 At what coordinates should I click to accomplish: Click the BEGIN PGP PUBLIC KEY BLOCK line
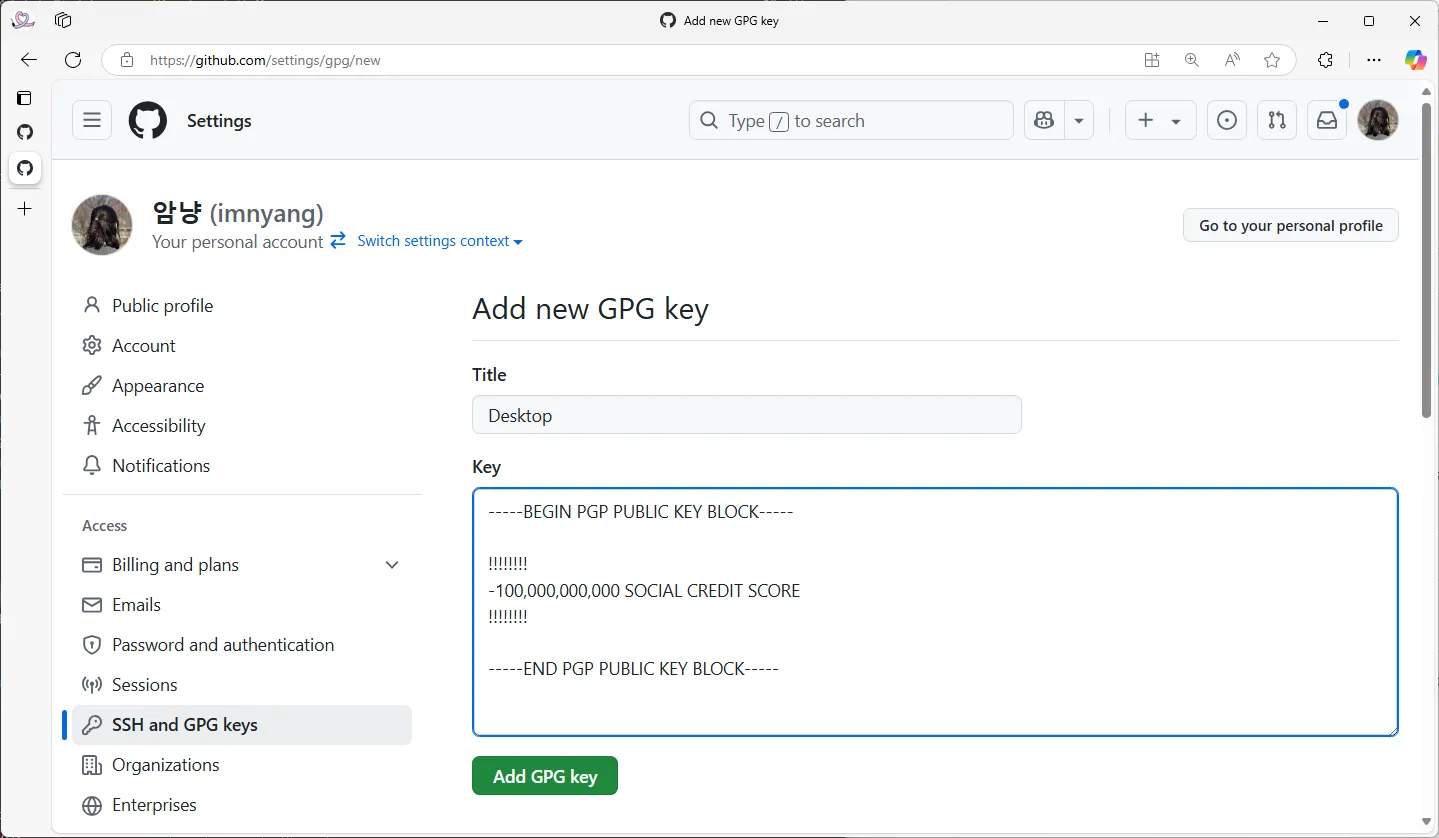(x=641, y=512)
